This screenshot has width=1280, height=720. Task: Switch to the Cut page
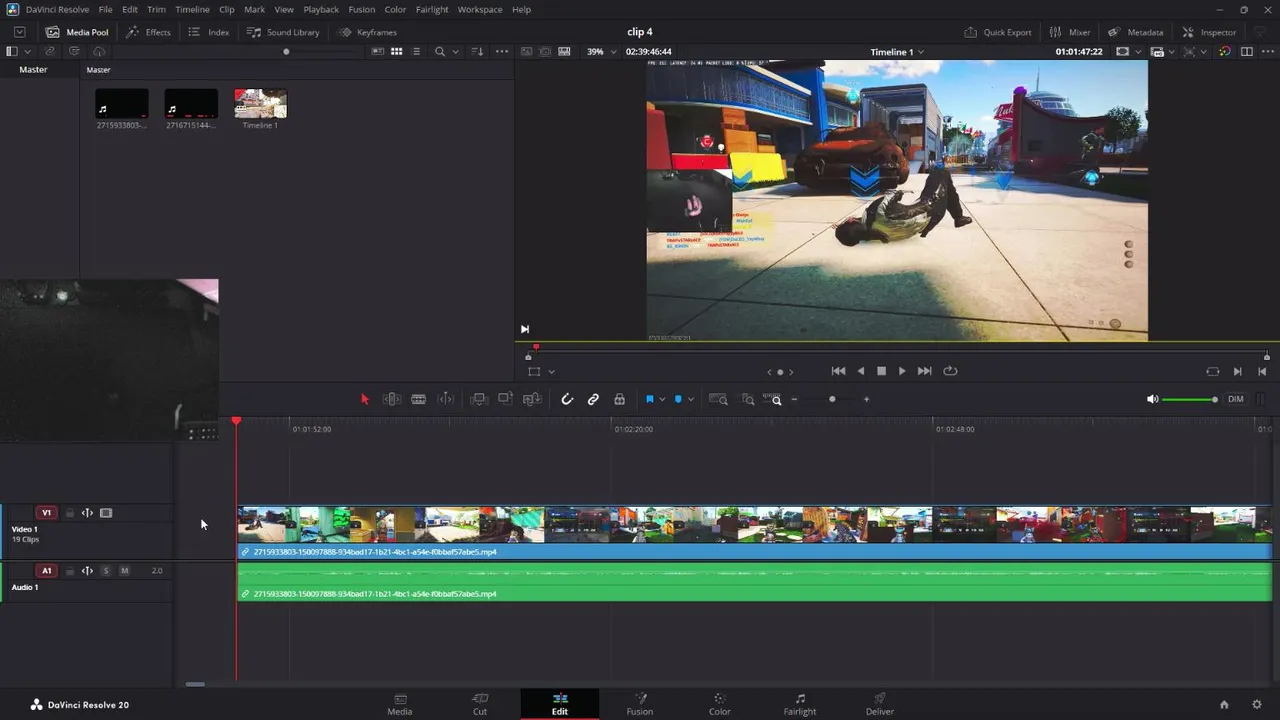(480, 704)
